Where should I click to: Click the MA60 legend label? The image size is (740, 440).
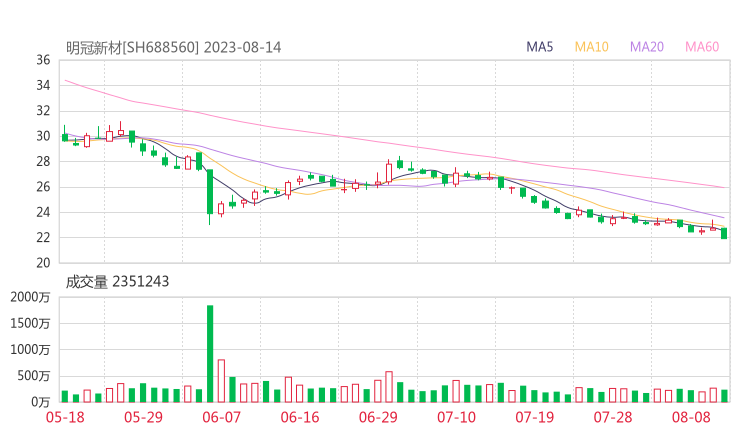[702, 47]
